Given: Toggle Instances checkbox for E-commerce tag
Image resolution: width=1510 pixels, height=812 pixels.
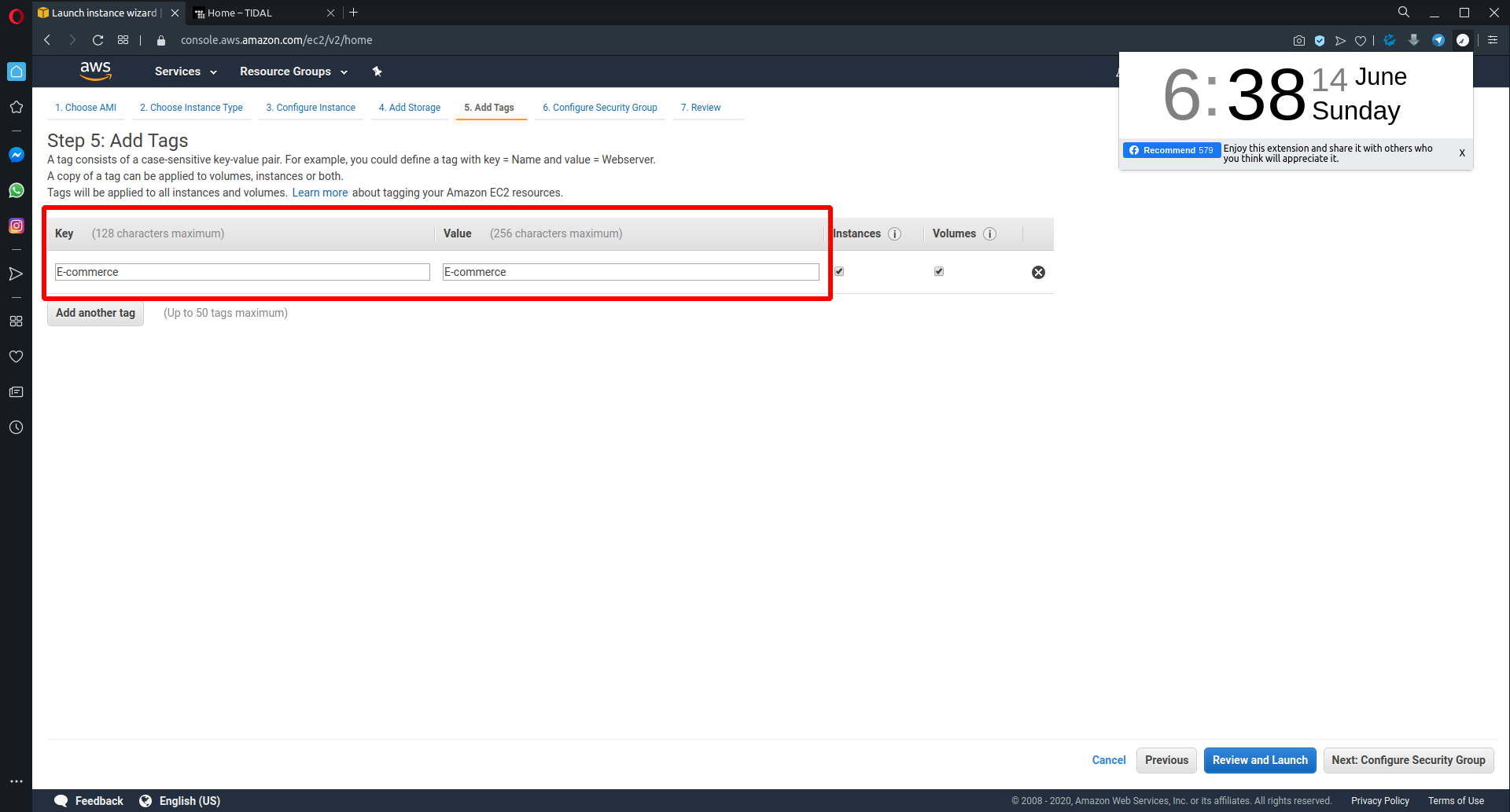Looking at the screenshot, I should (x=839, y=271).
